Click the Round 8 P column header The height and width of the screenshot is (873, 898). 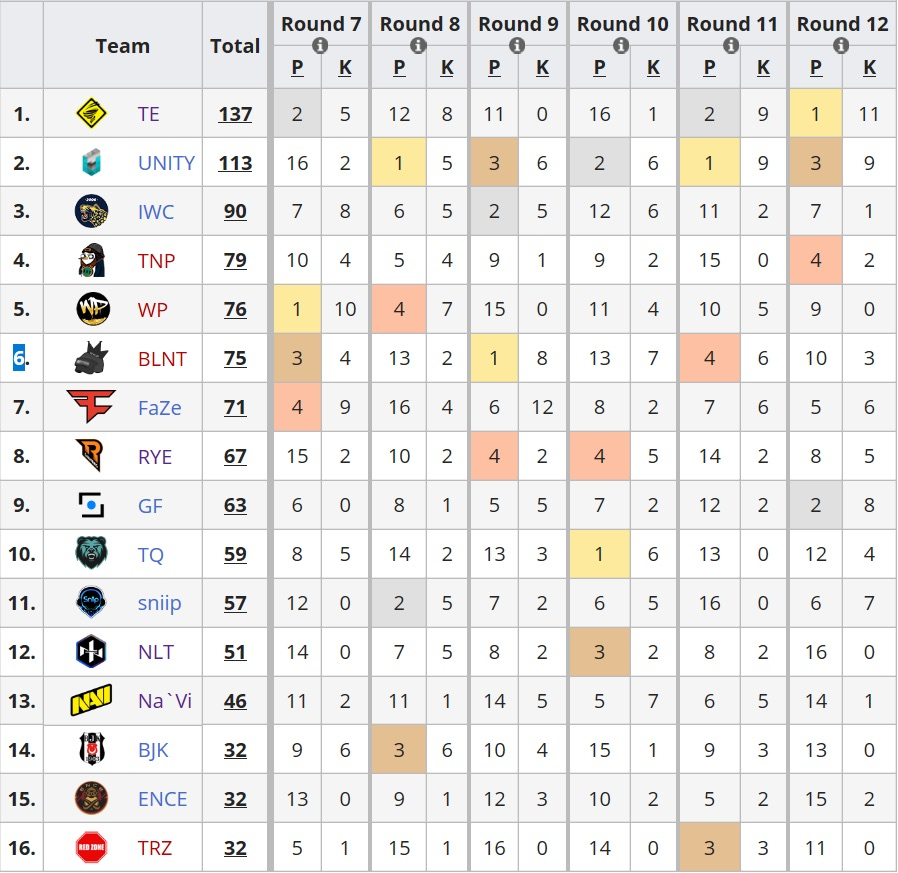399,68
